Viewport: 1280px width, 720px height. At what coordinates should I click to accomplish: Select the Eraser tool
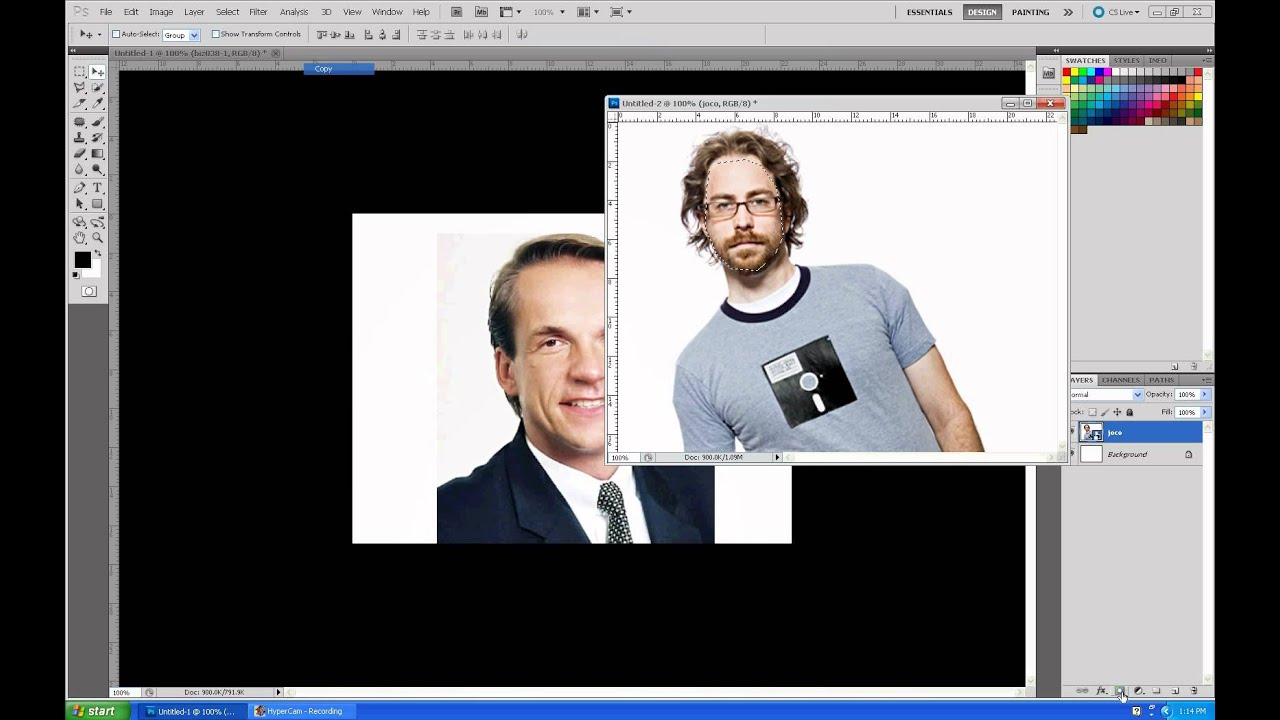(x=79, y=154)
